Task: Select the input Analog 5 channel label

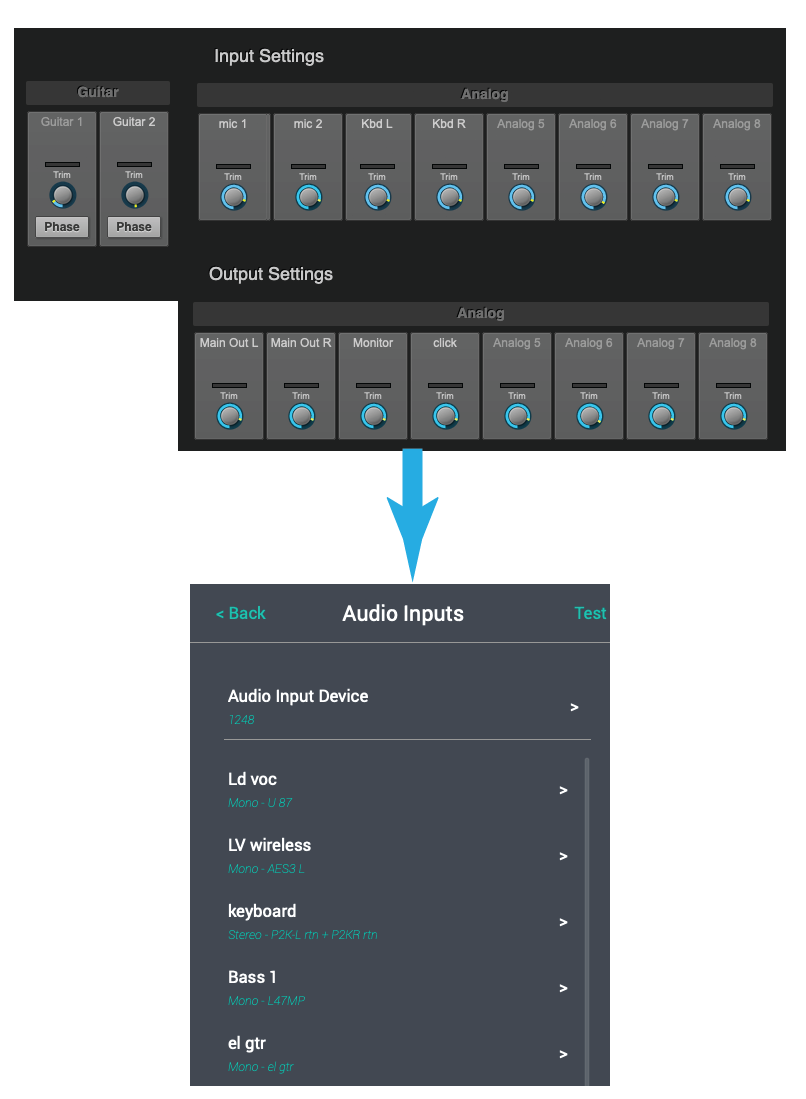Action: (521, 124)
